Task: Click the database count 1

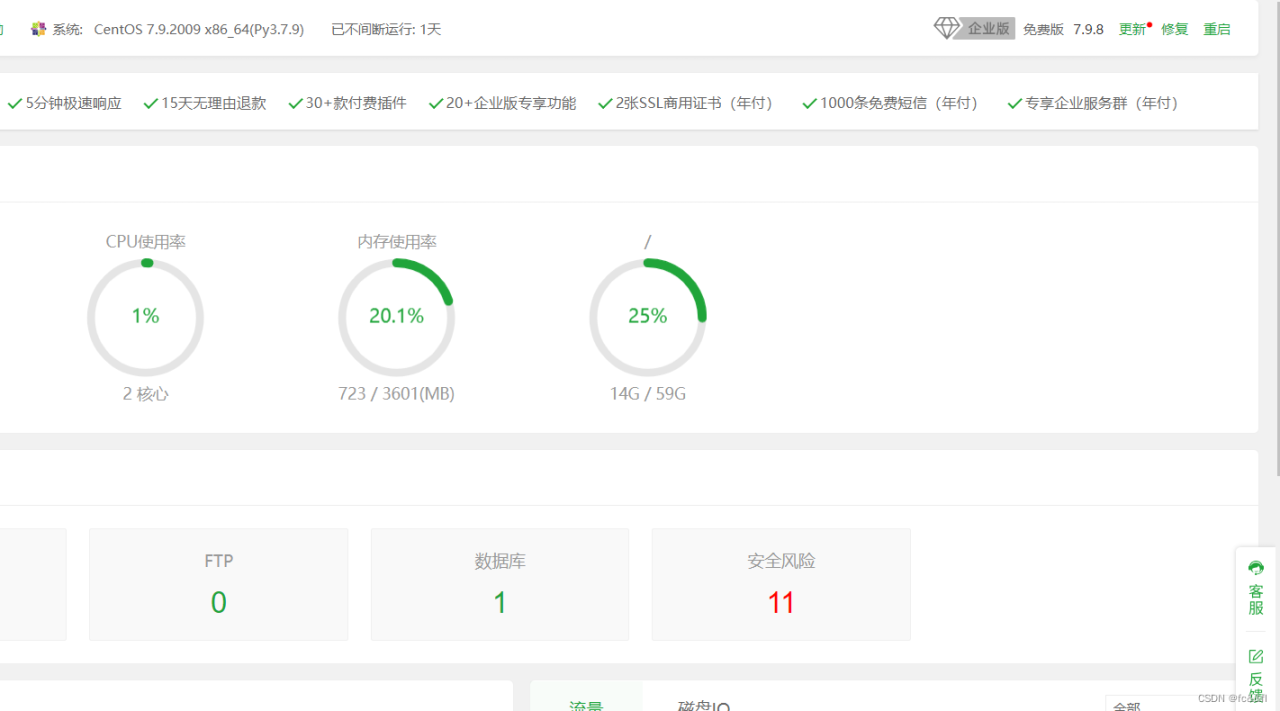Action: click(500, 602)
